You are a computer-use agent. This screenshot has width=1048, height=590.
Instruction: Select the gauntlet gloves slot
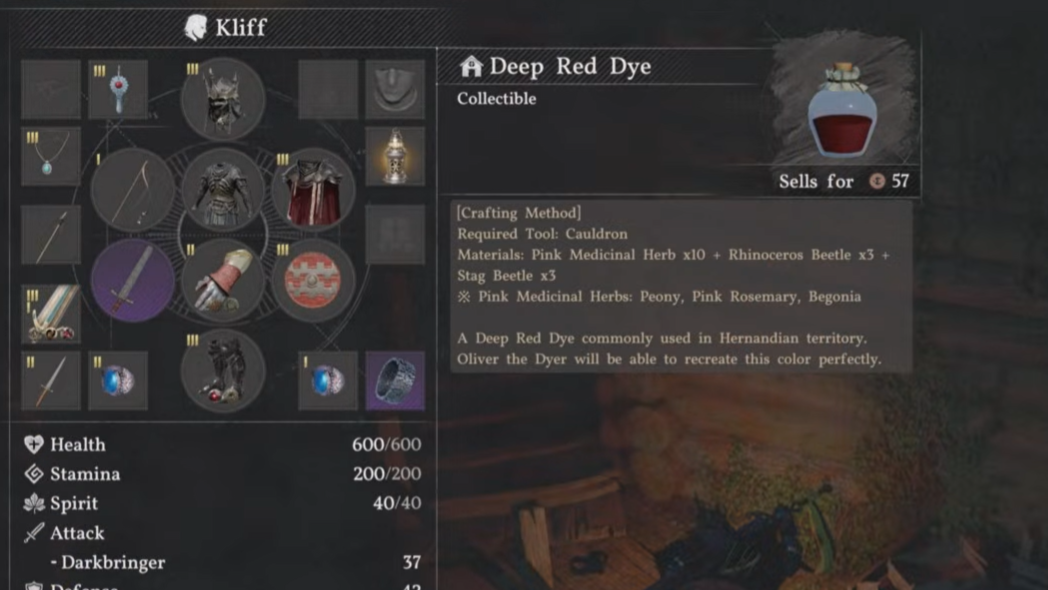223,281
